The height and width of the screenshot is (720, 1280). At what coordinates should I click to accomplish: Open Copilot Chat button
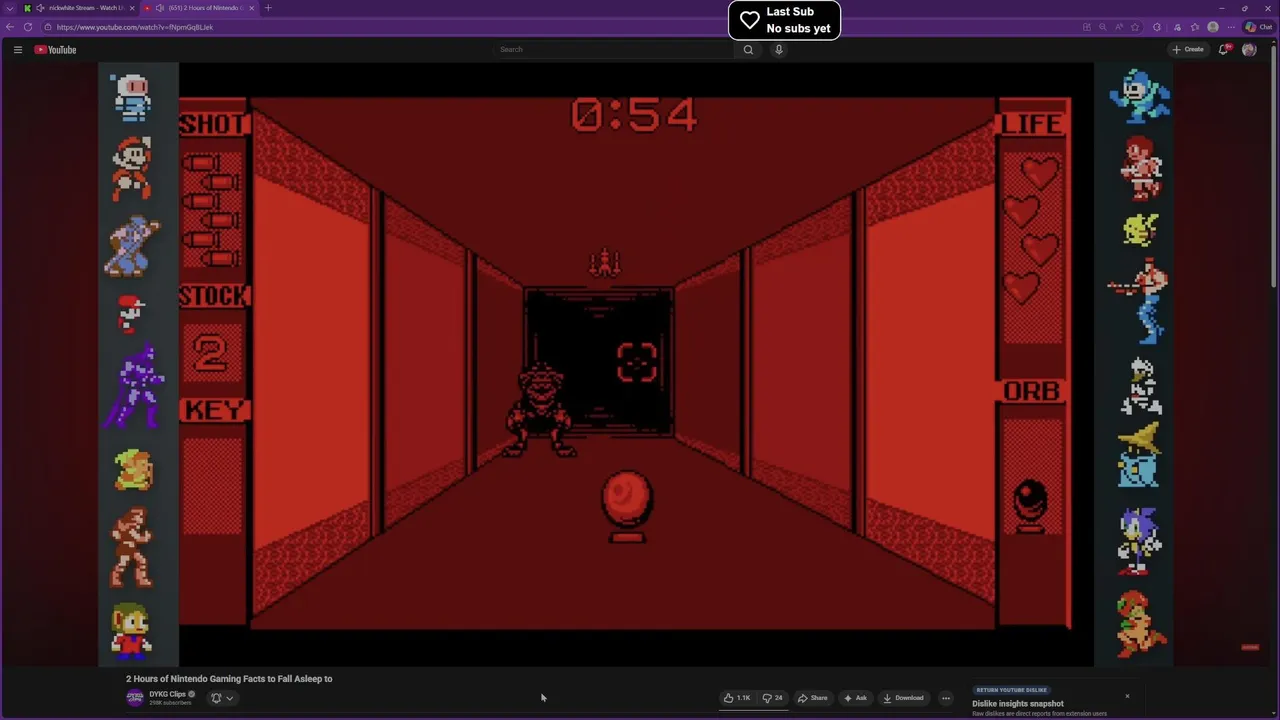click(1258, 27)
